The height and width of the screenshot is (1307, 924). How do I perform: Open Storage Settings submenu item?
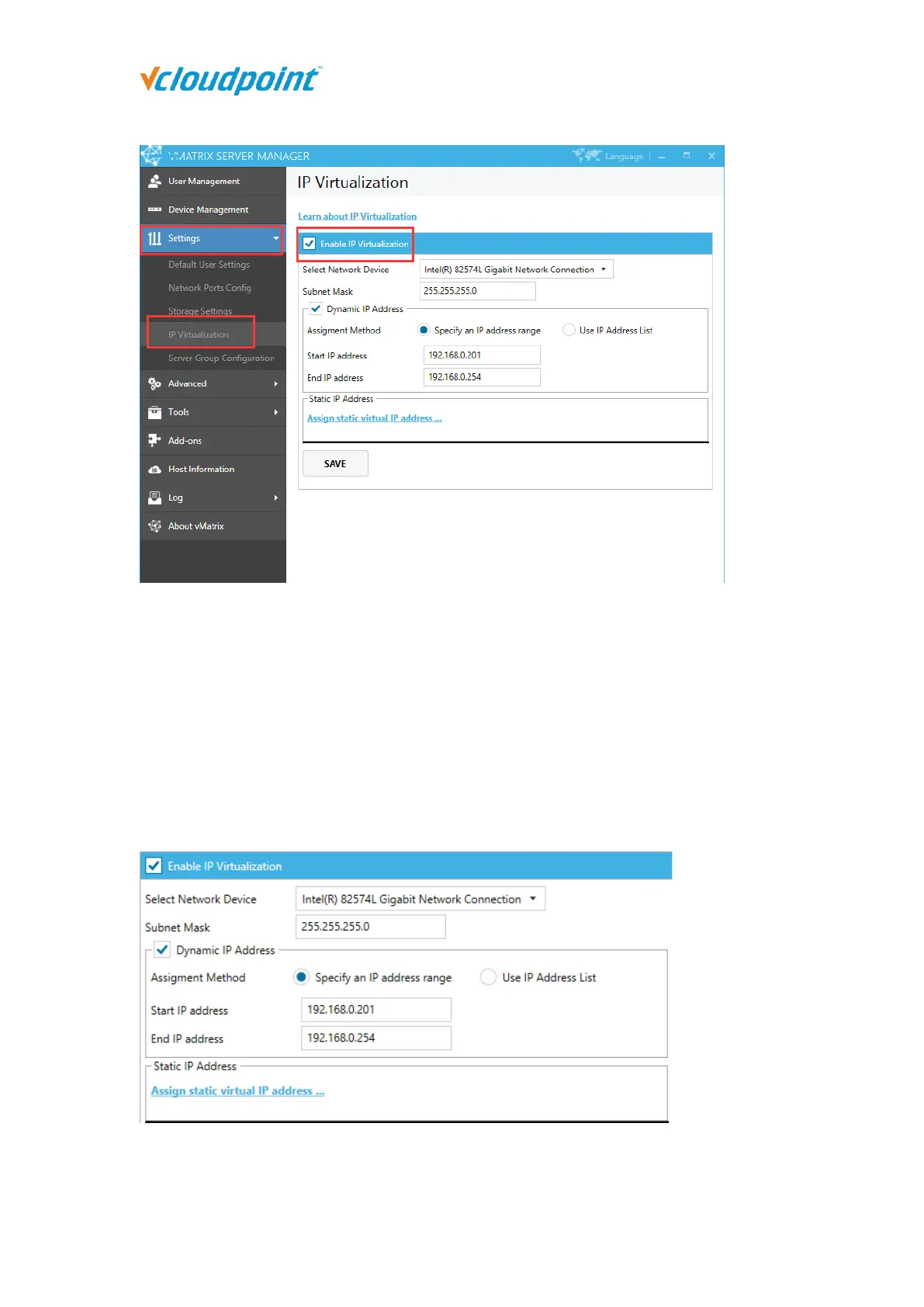coord(200,311)
